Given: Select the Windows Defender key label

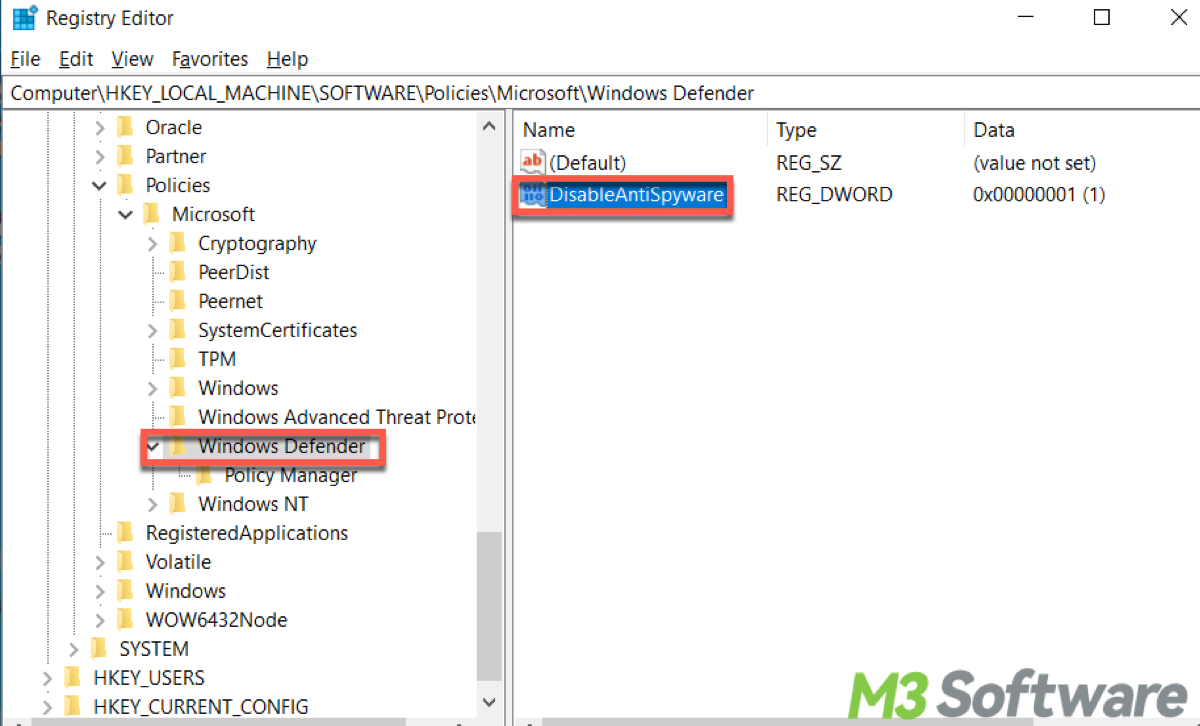Looking at the screenshot, I should click(282, 446).
